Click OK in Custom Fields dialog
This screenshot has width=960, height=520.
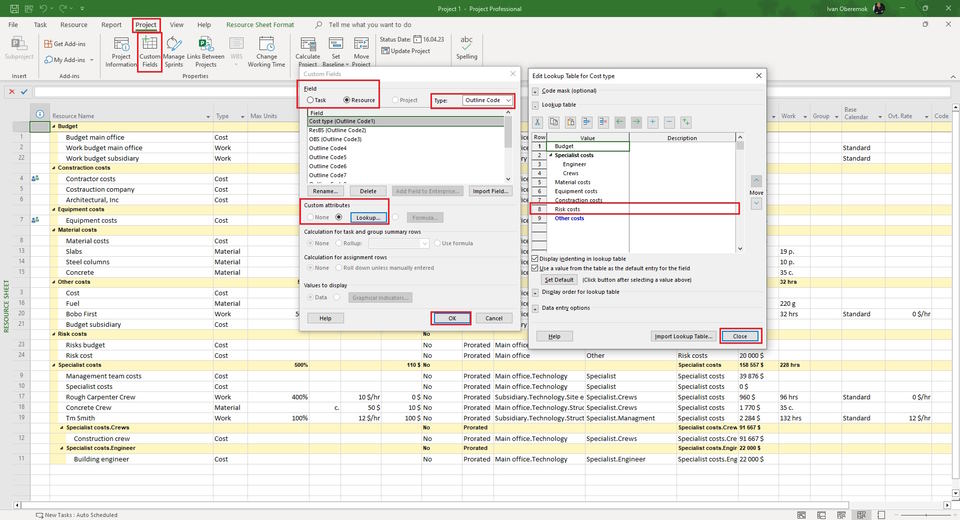[x=452, y=318]
